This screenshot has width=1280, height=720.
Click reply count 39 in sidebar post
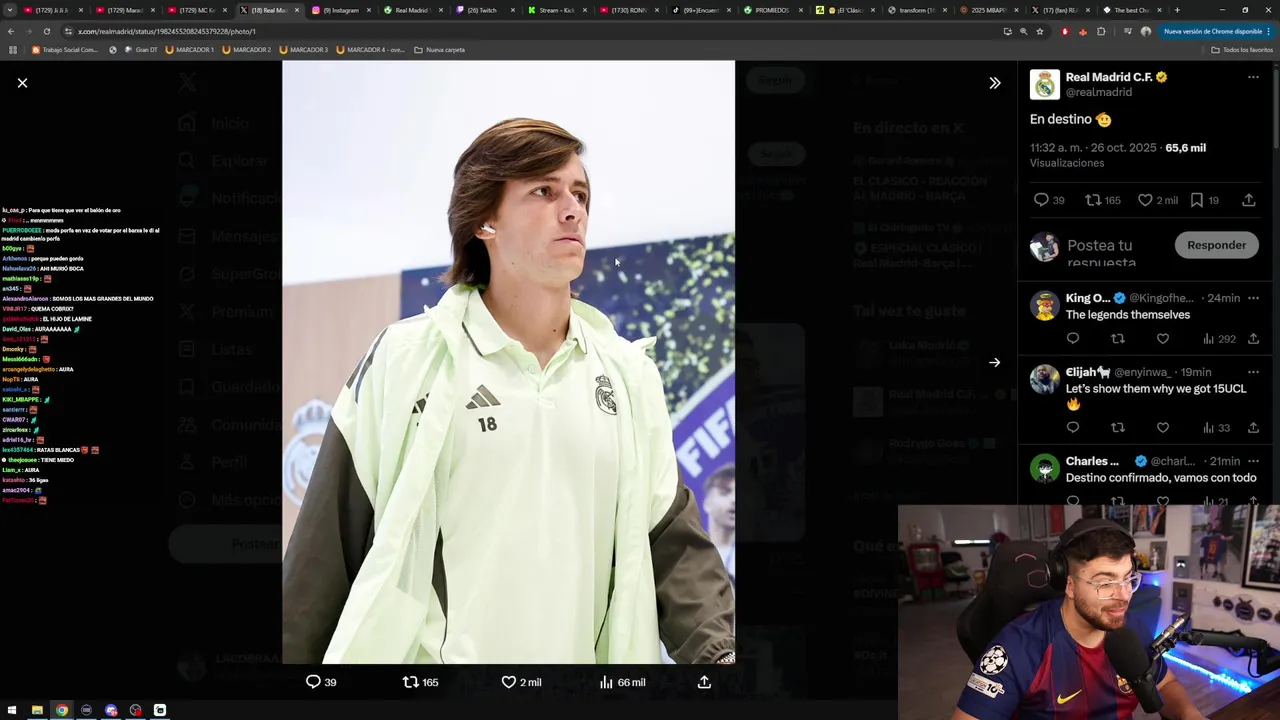click(1049, 200)
